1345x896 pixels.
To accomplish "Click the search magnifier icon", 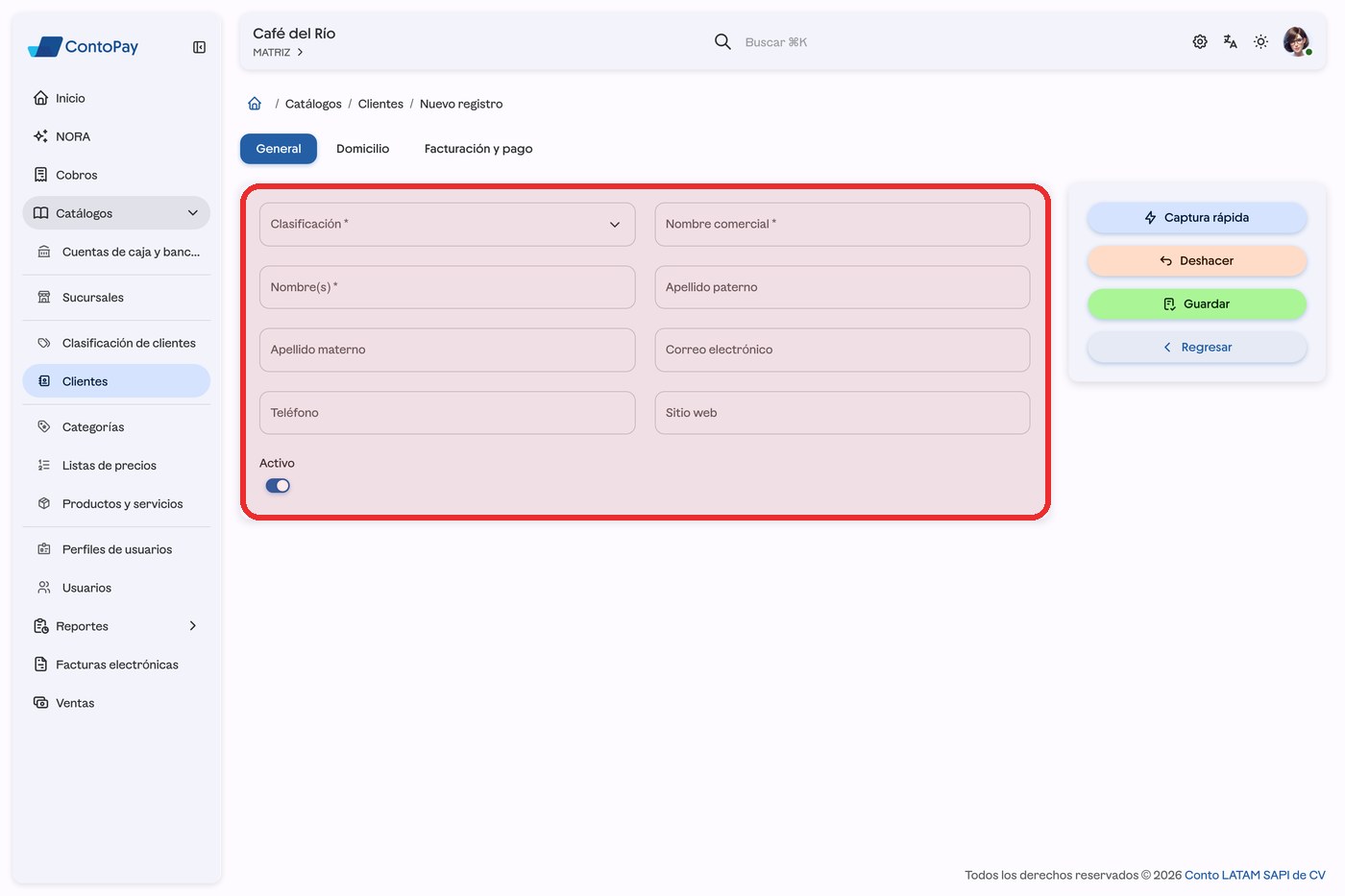I will (722, 42).
